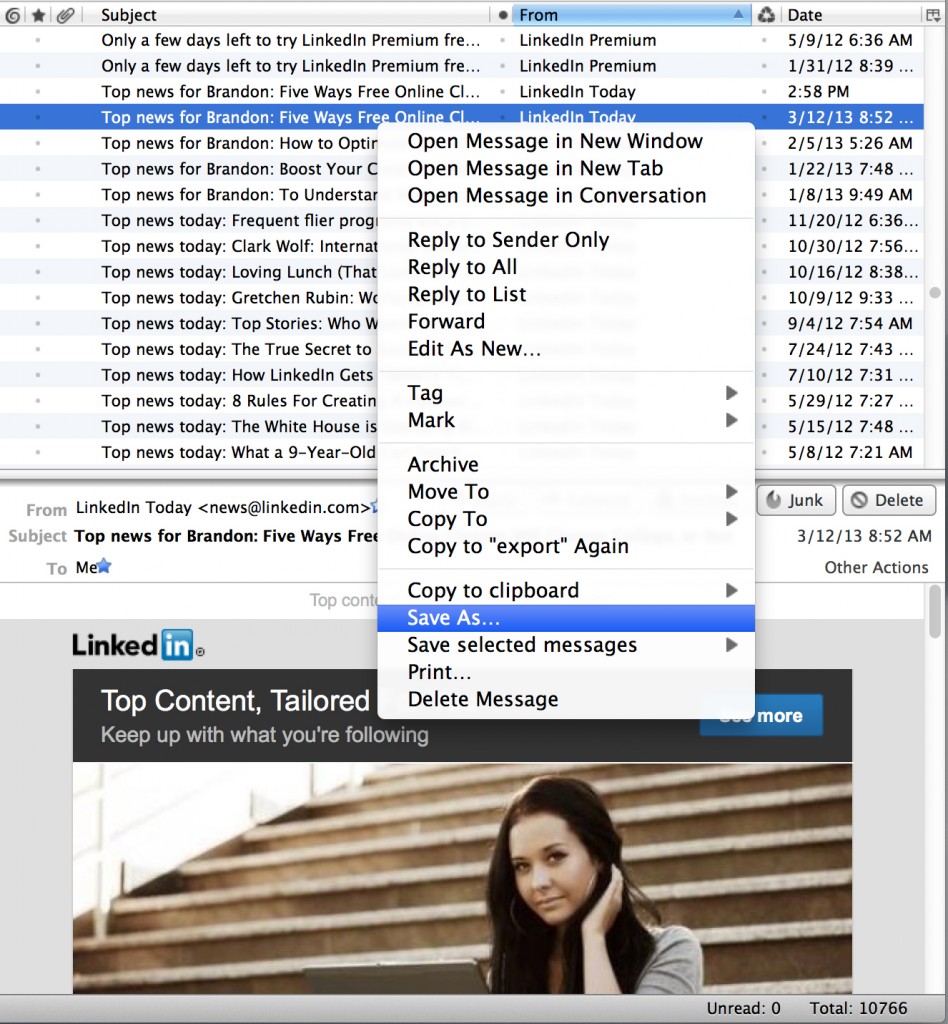Image resolution: width=948 pixels, height=1024 pixels.
Task: Click the Unread: 0 status bar entry
Action: (743, 1008)
